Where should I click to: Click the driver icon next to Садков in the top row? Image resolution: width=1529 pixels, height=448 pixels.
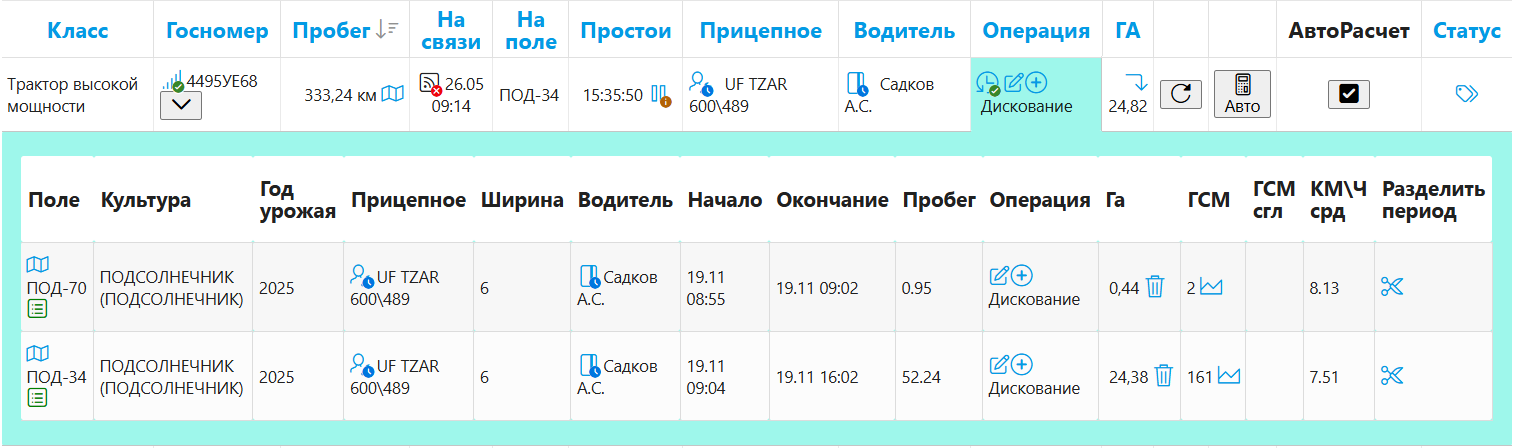click(857, 84)
